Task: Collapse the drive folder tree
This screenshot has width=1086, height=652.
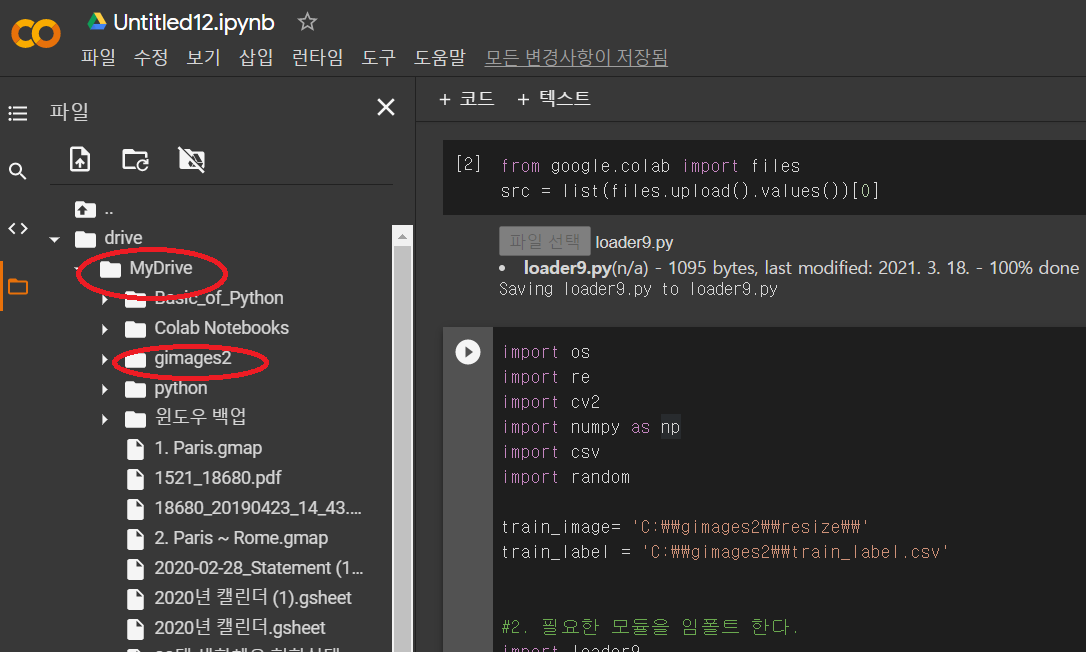Action: pos(55,239)
